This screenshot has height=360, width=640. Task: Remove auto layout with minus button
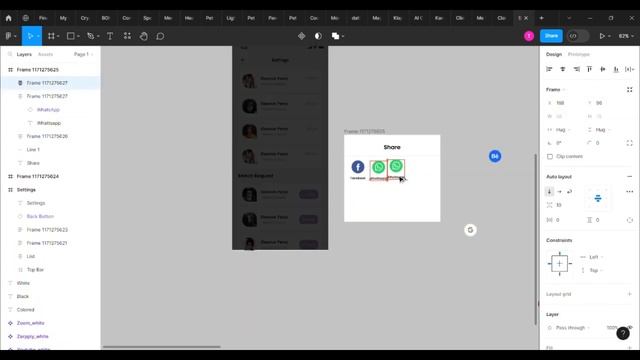pyautogui.click(x=629, y=177)
